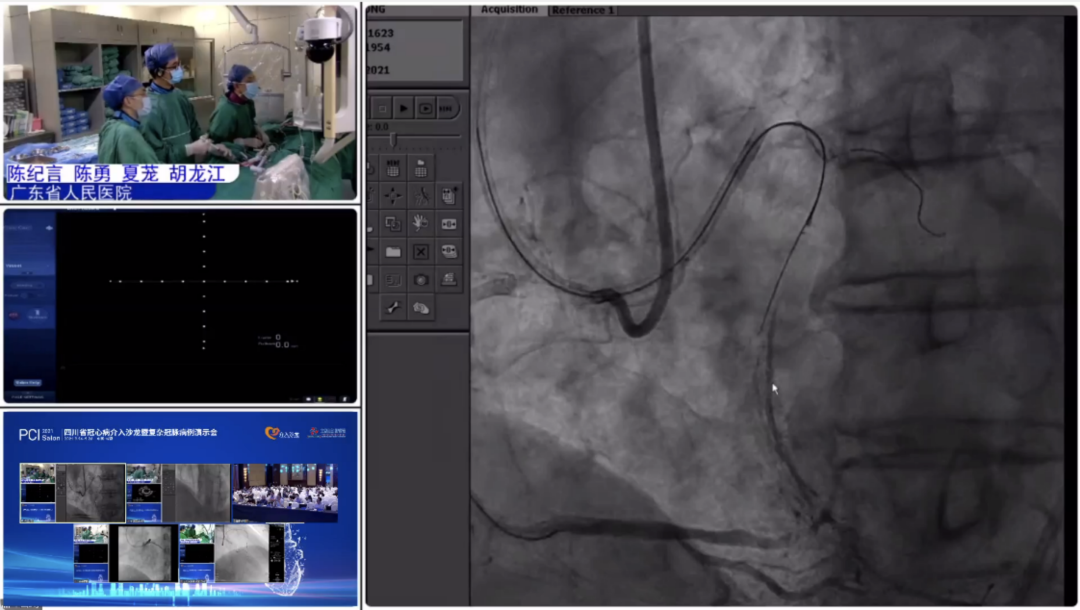The height and width of the screenshot is (610, 1080).
Task: Click the four-arrow crosshair tool icon
Action: point(393,196)
